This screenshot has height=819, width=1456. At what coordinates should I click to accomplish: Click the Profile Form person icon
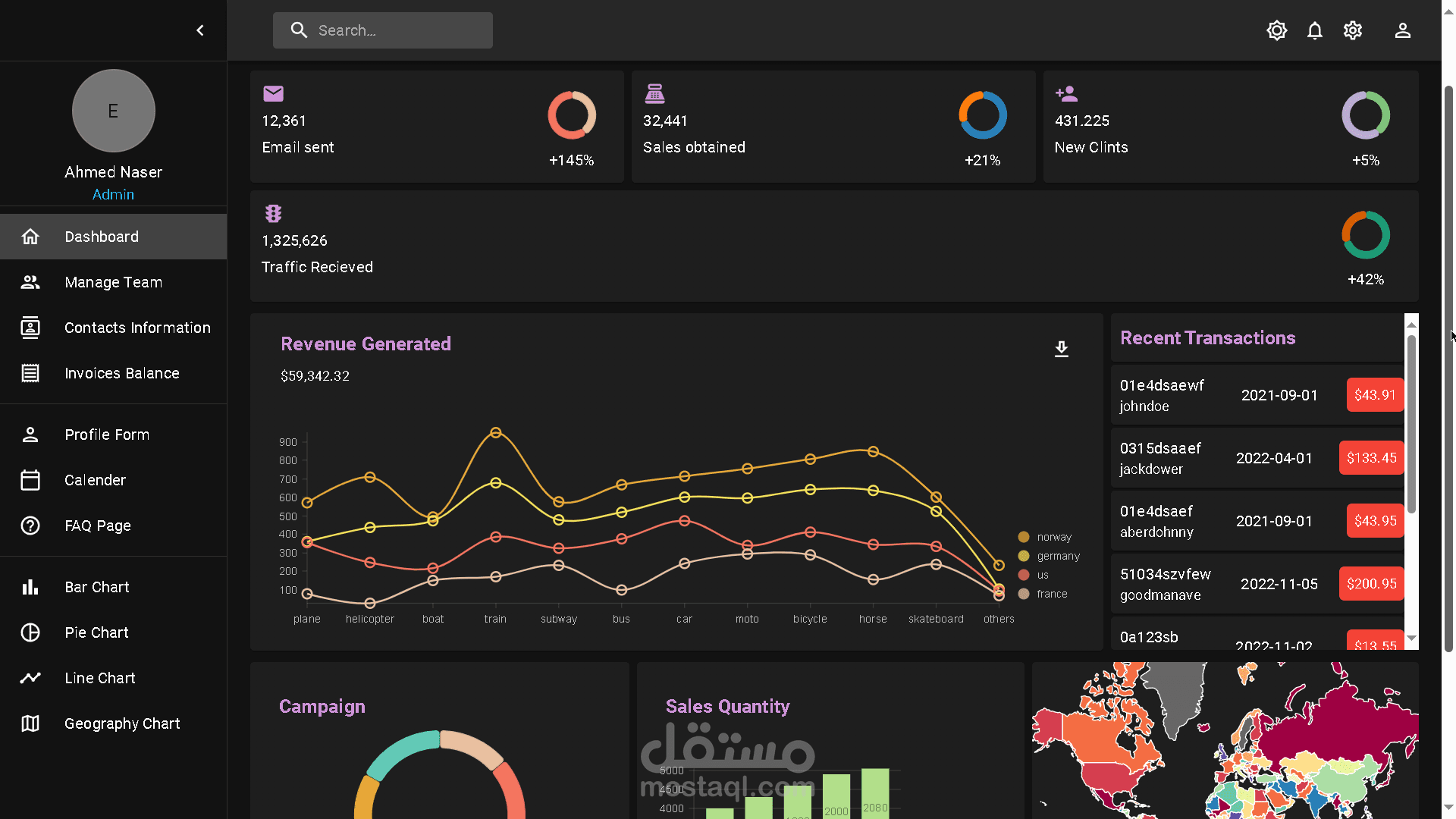(x=30, y=435)
